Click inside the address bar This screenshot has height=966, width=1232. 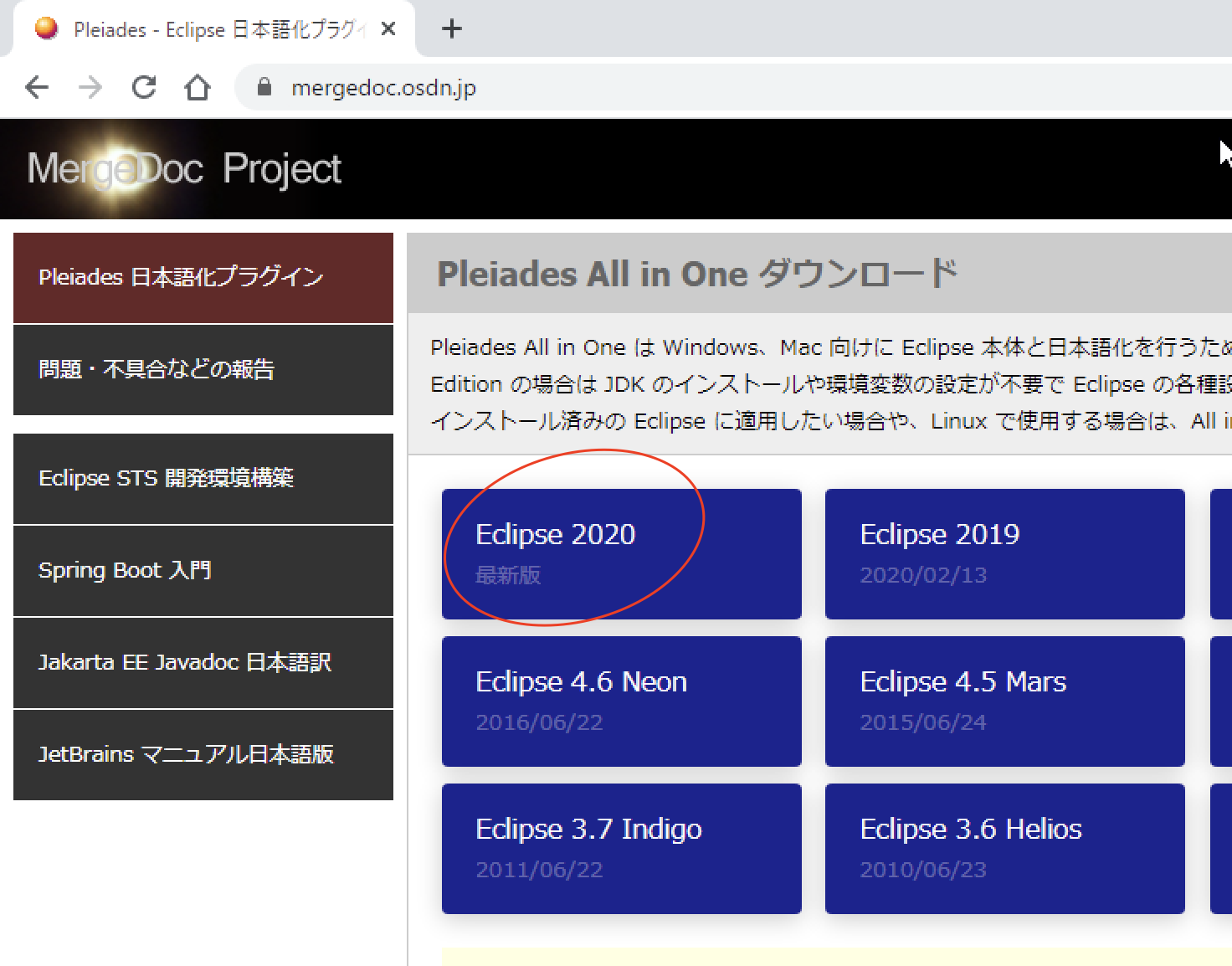click(502, 87)
